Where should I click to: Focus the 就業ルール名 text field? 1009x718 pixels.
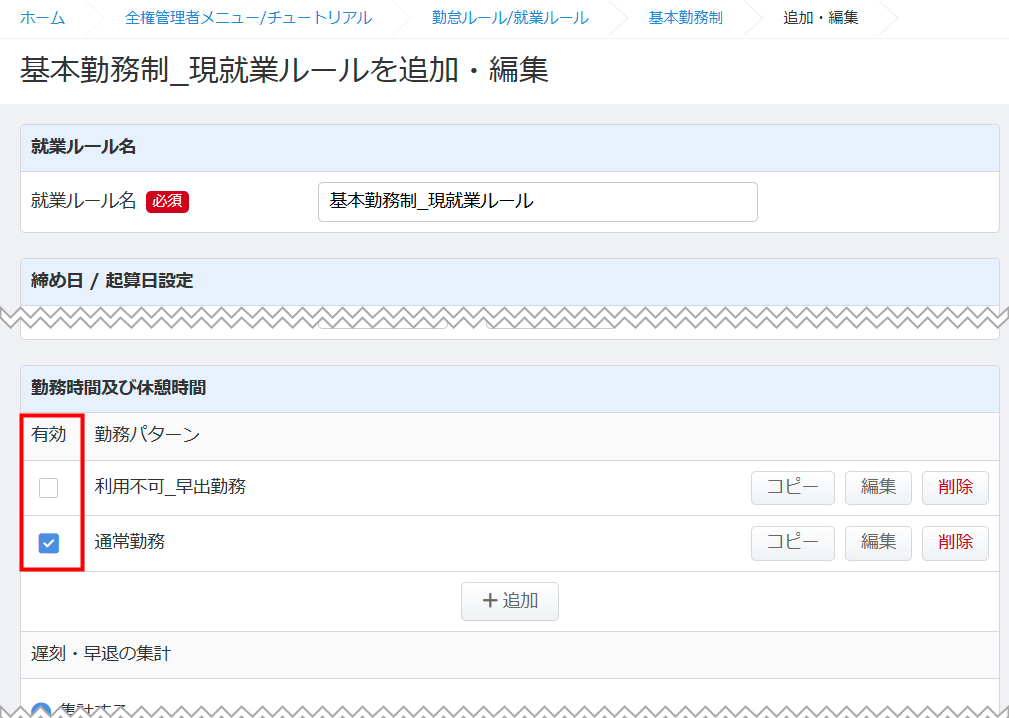pyautogui.click(x=537, y=201)
